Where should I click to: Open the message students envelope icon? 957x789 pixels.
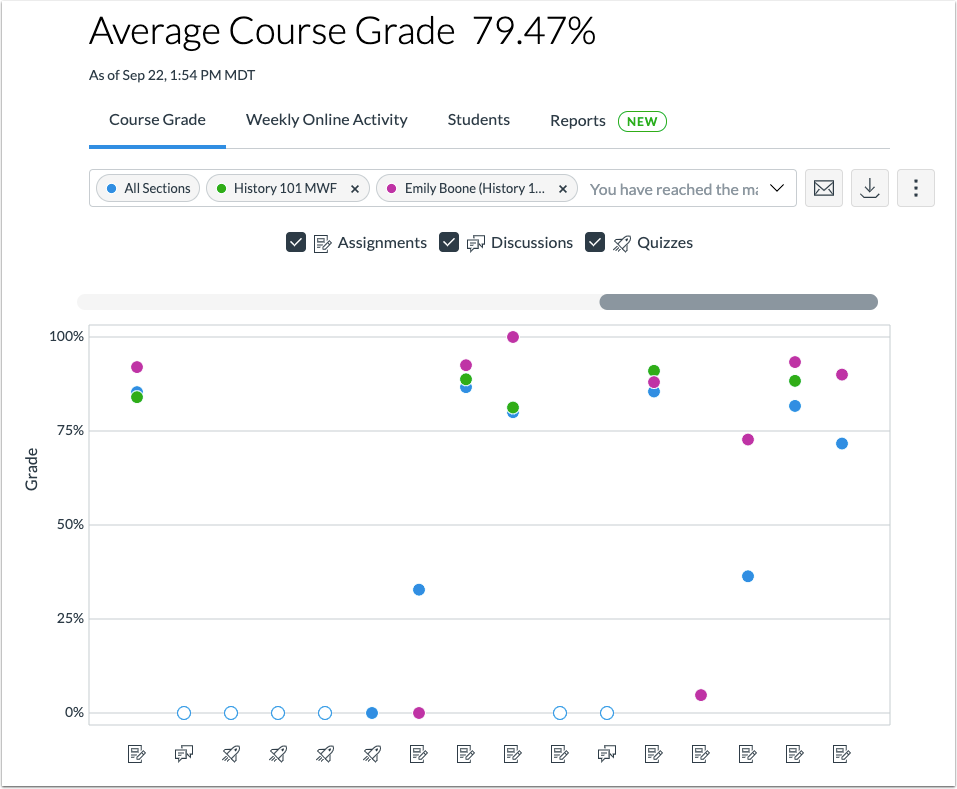coord(823,188)
